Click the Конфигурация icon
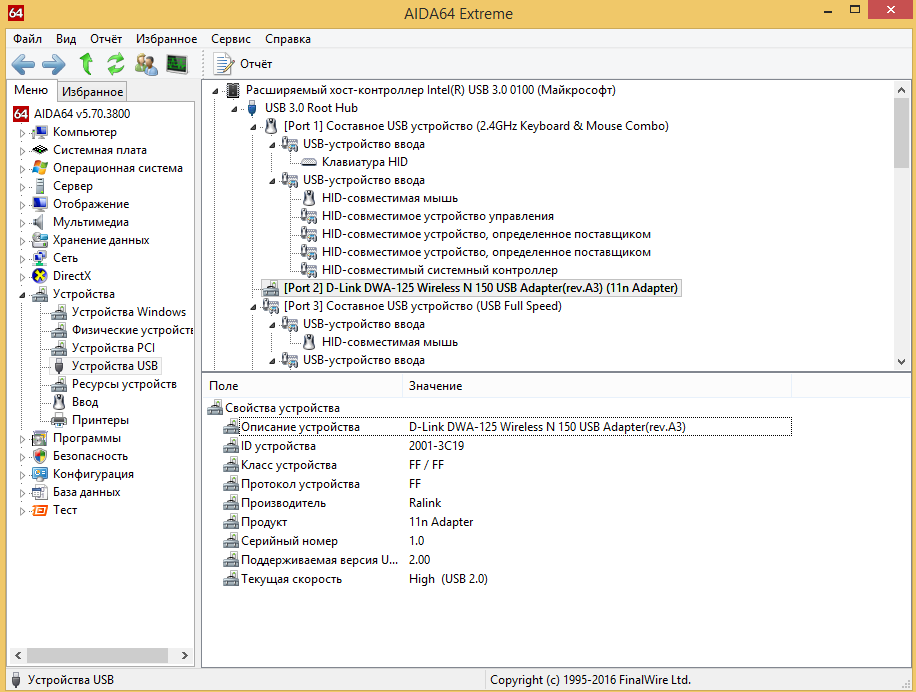Screen dimensions: 916x692 (40, 474)
